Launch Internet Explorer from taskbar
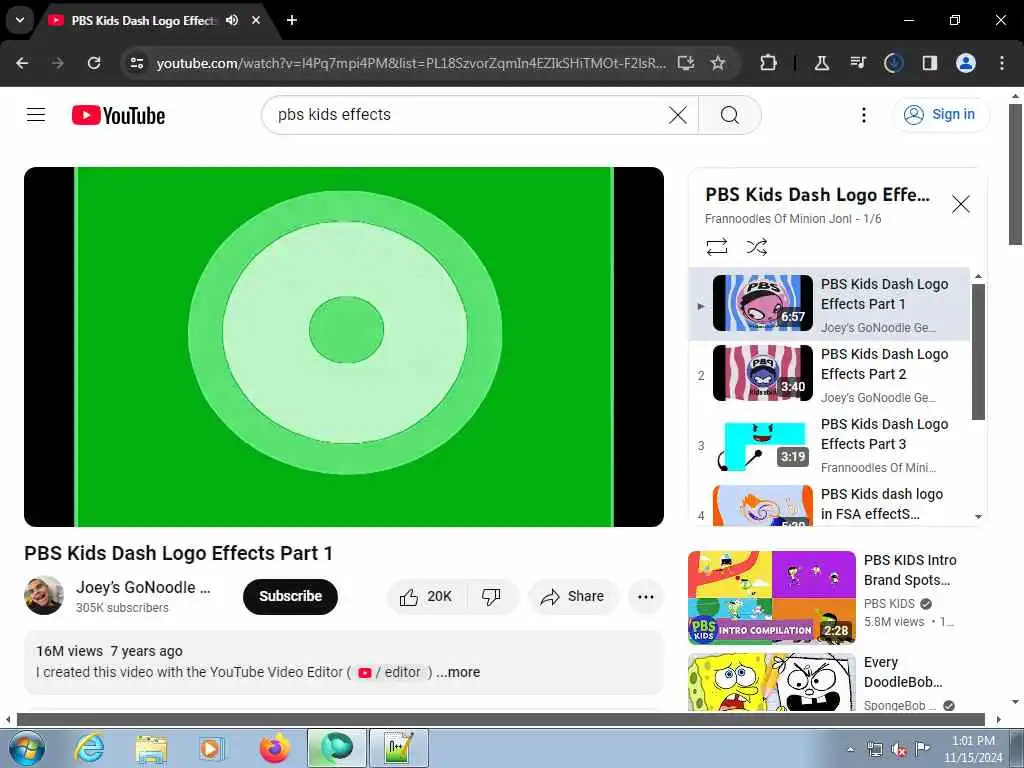The image size is (1024, 768). [x=88, y=748]
